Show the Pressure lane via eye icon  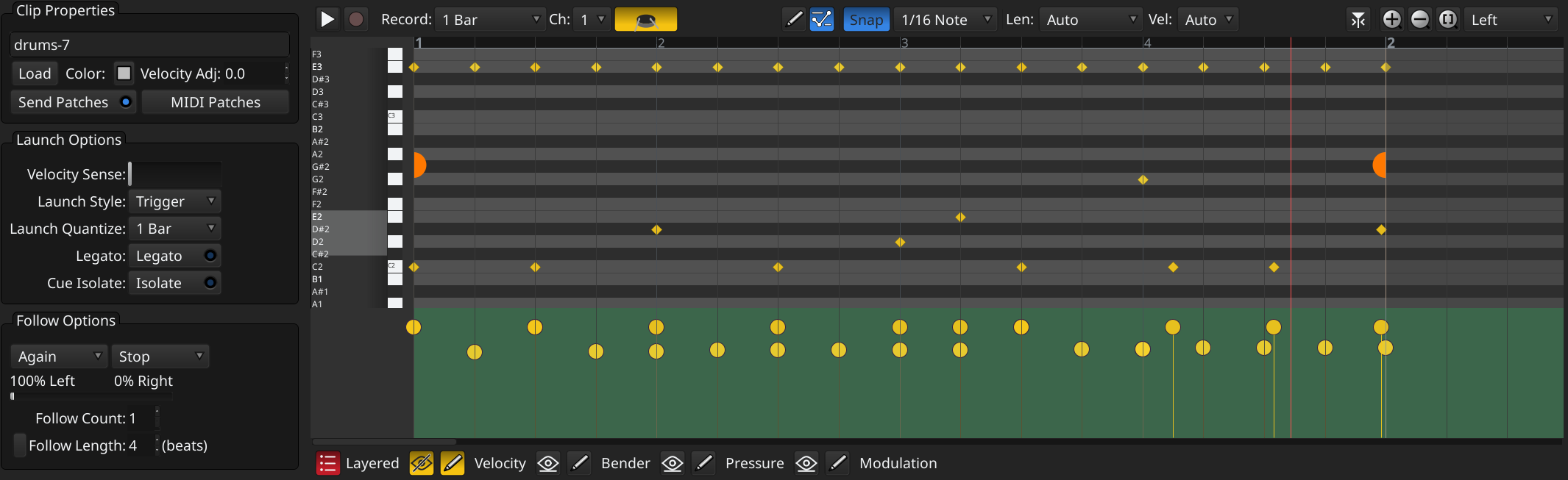pyautogui.click(x=672, y=463)
